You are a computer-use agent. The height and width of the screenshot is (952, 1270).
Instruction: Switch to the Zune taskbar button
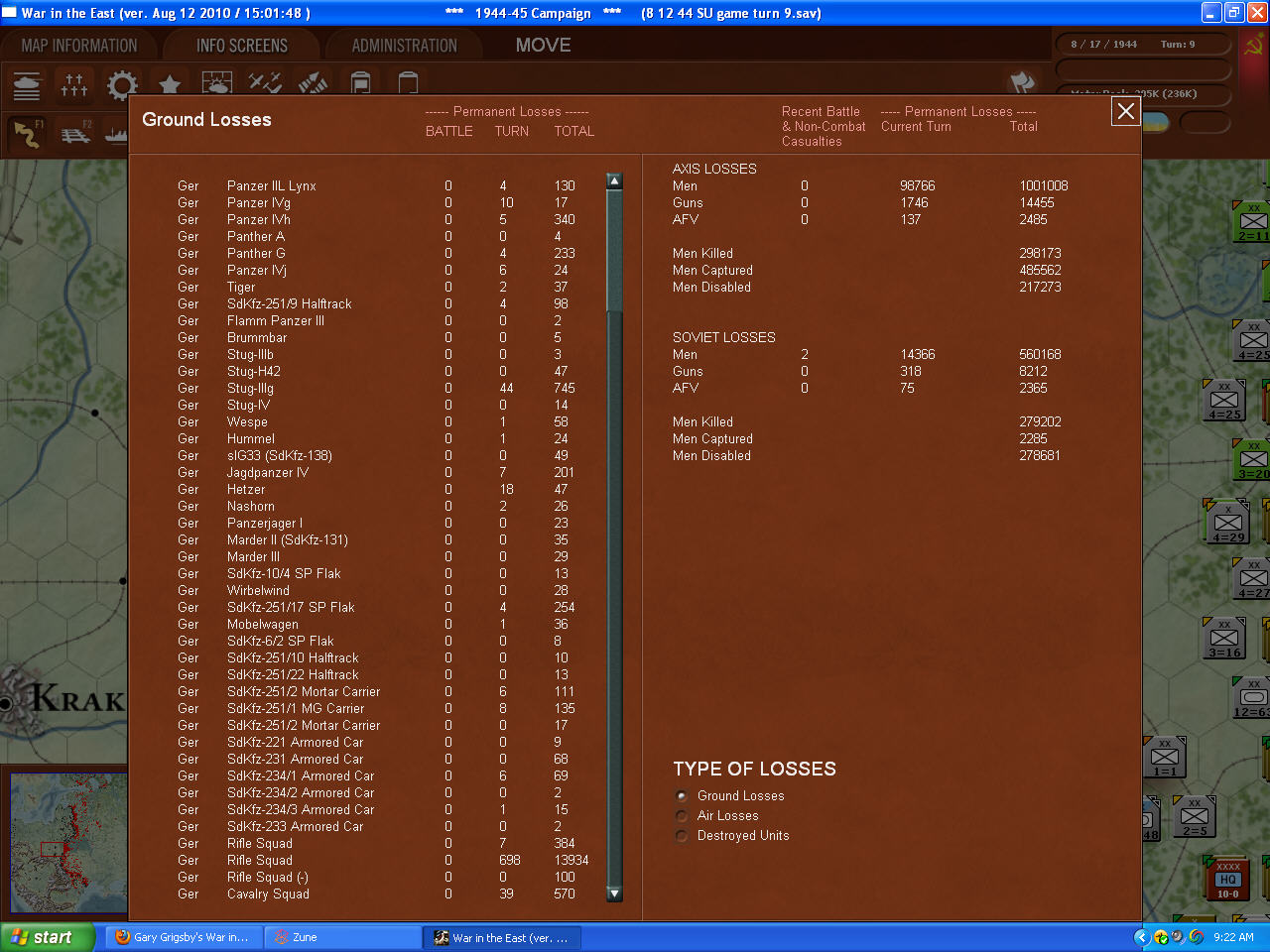point(343,937)
